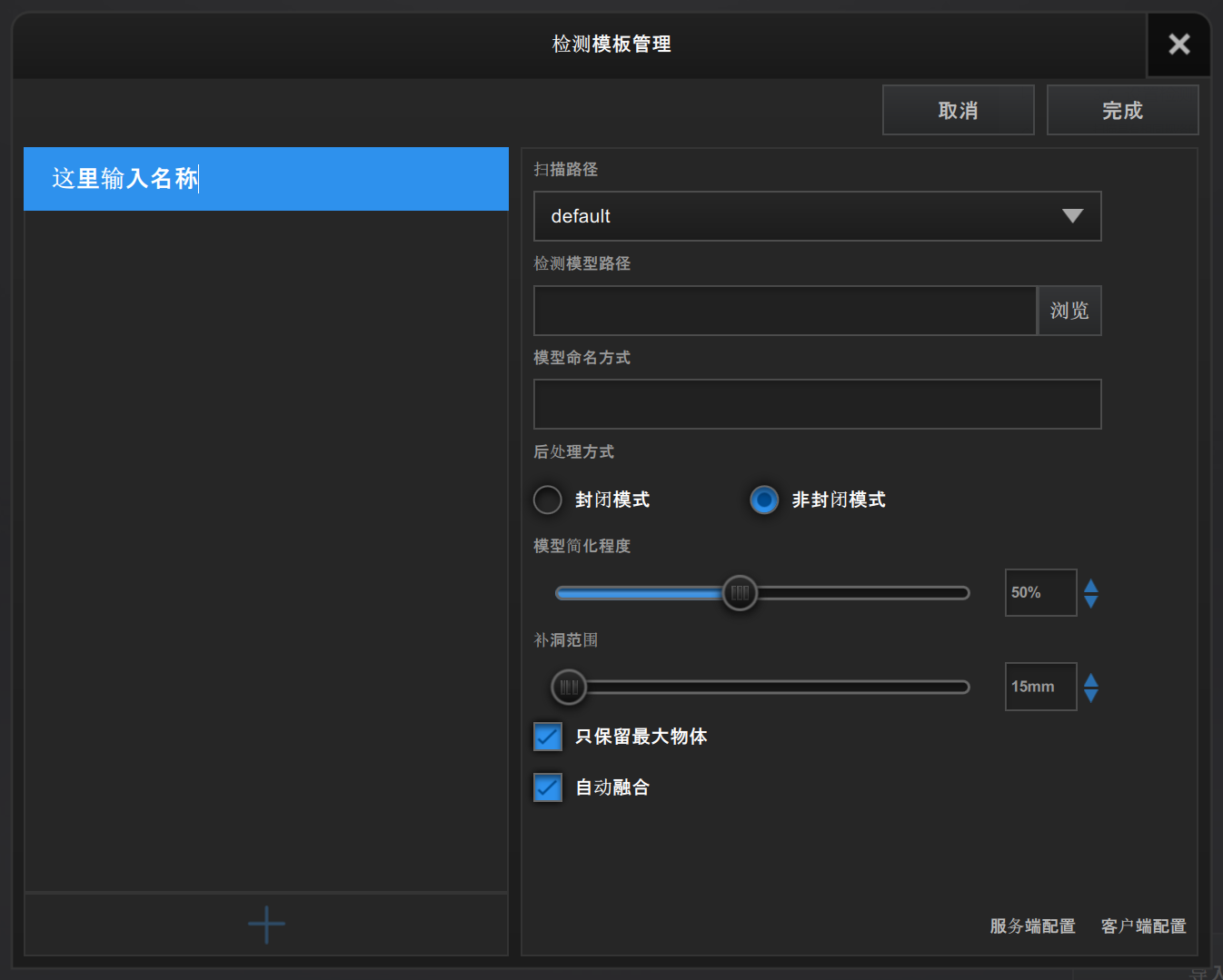Click the 完成 button
Screen dimensions: 1223x980
1122,111
